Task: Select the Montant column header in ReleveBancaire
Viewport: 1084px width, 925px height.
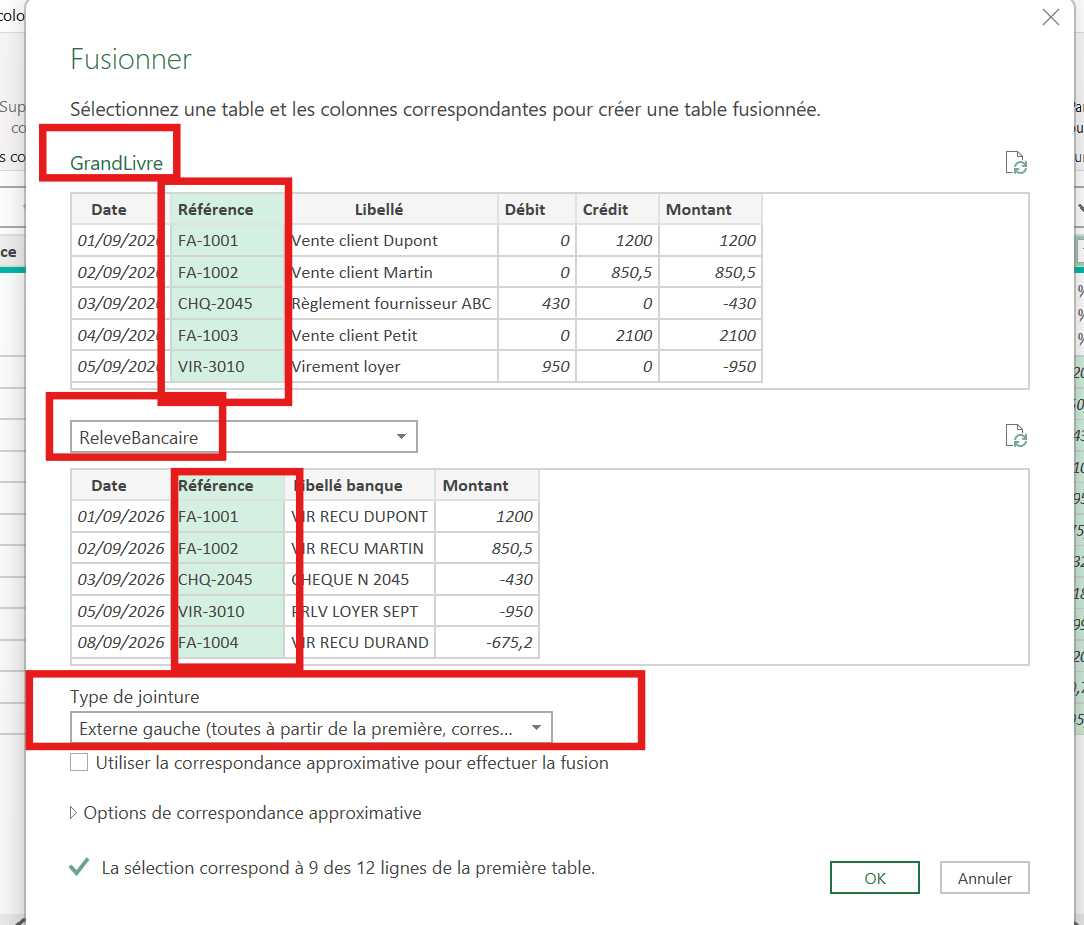Action: [x=487, y=485]
